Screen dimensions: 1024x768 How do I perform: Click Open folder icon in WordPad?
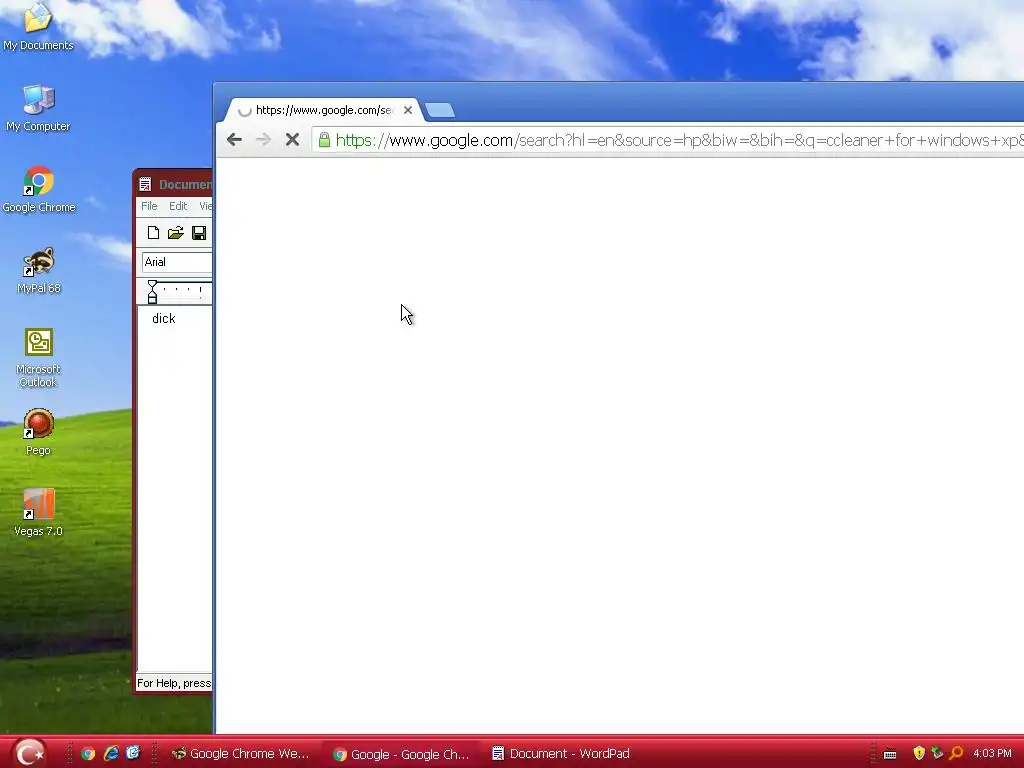click(175, 232)
